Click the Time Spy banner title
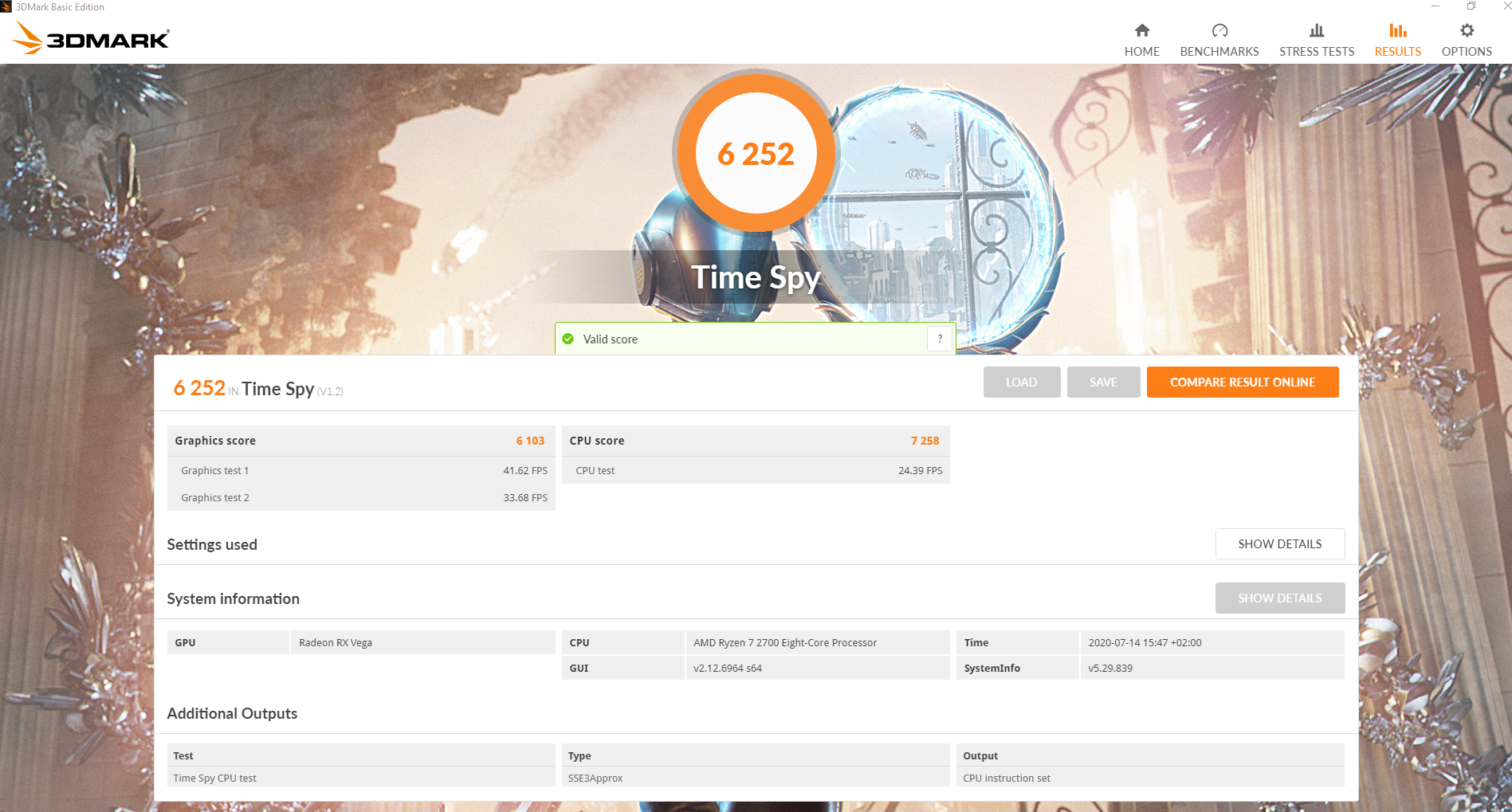 point(756,277)
